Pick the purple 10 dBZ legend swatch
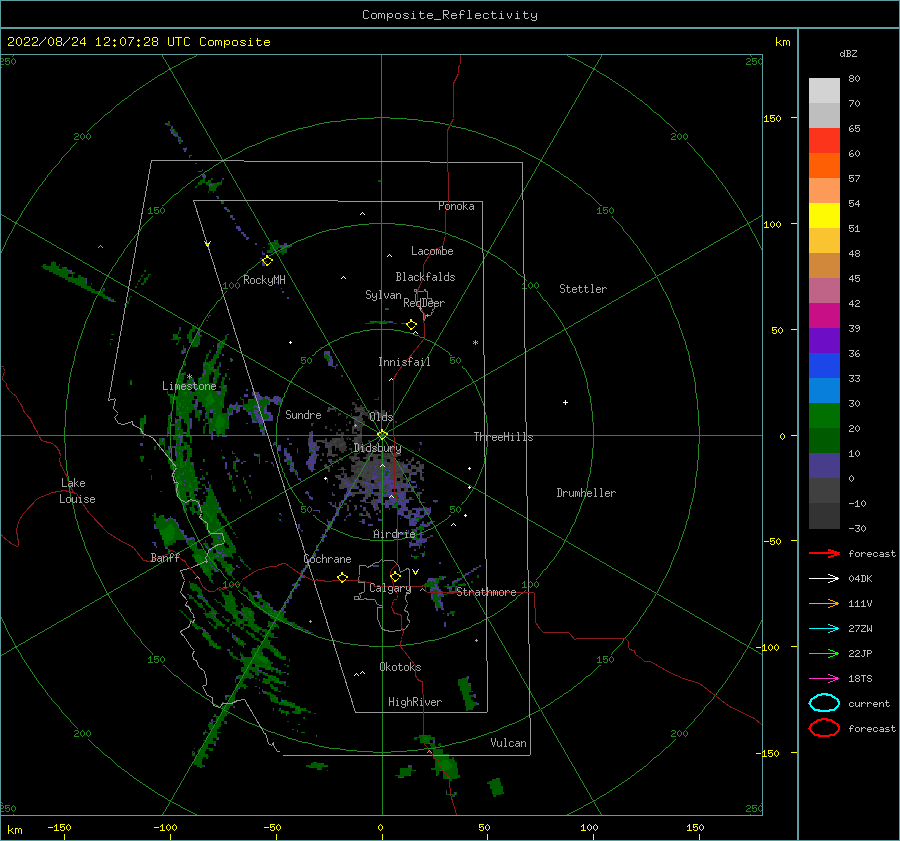 tap(824, 466)
